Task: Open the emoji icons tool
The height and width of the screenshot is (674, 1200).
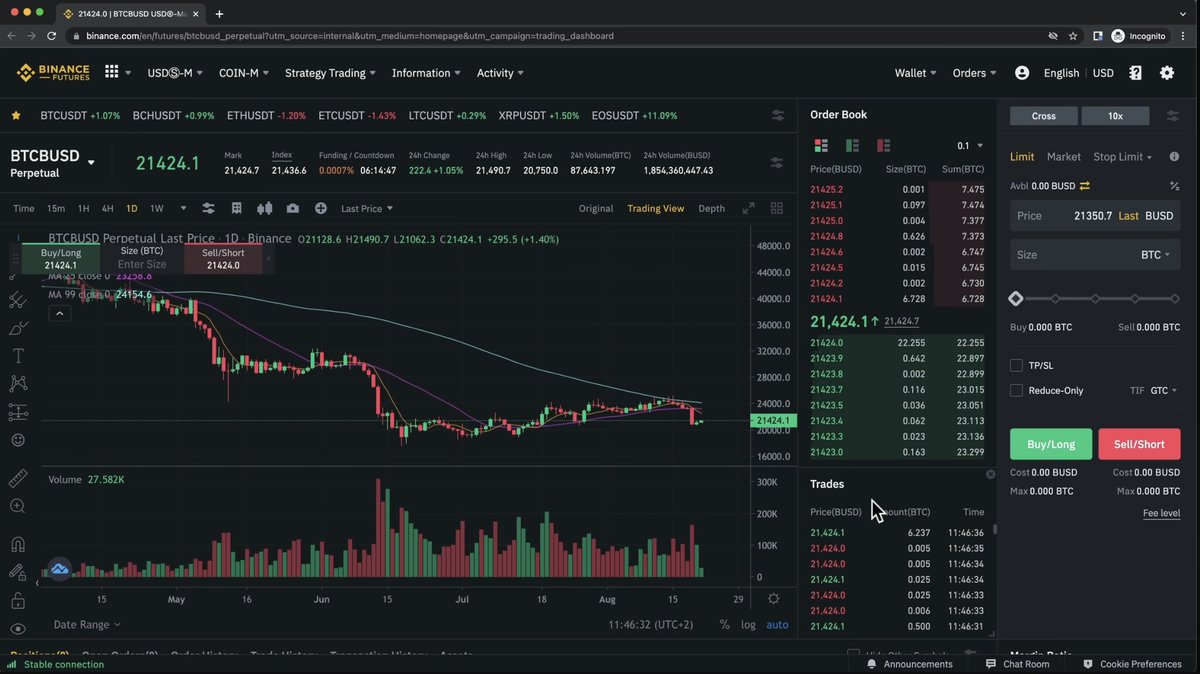Action: (x=17, y=440)
